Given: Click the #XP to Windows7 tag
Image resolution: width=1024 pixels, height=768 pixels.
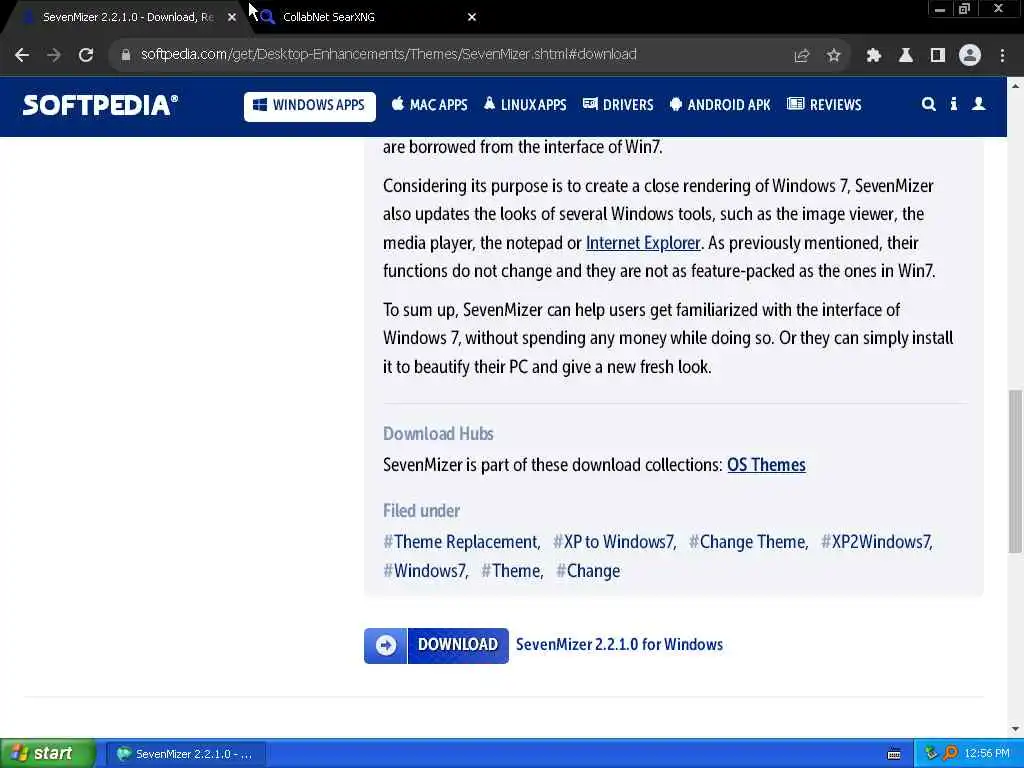Looking at the screenshot, I should pos(614,542).
